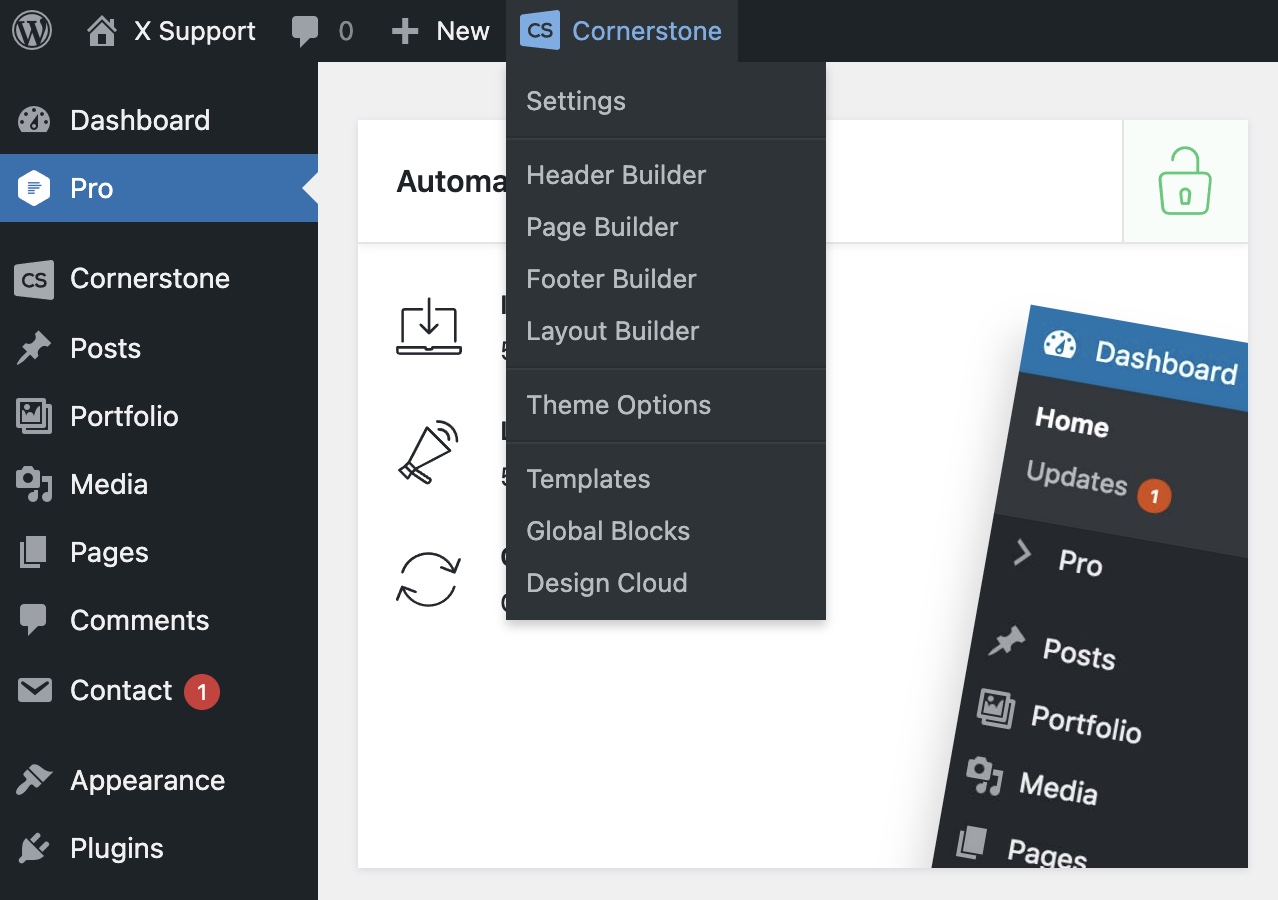
Task: Click the circular refresh arrows icon
Action: (428, 580)
